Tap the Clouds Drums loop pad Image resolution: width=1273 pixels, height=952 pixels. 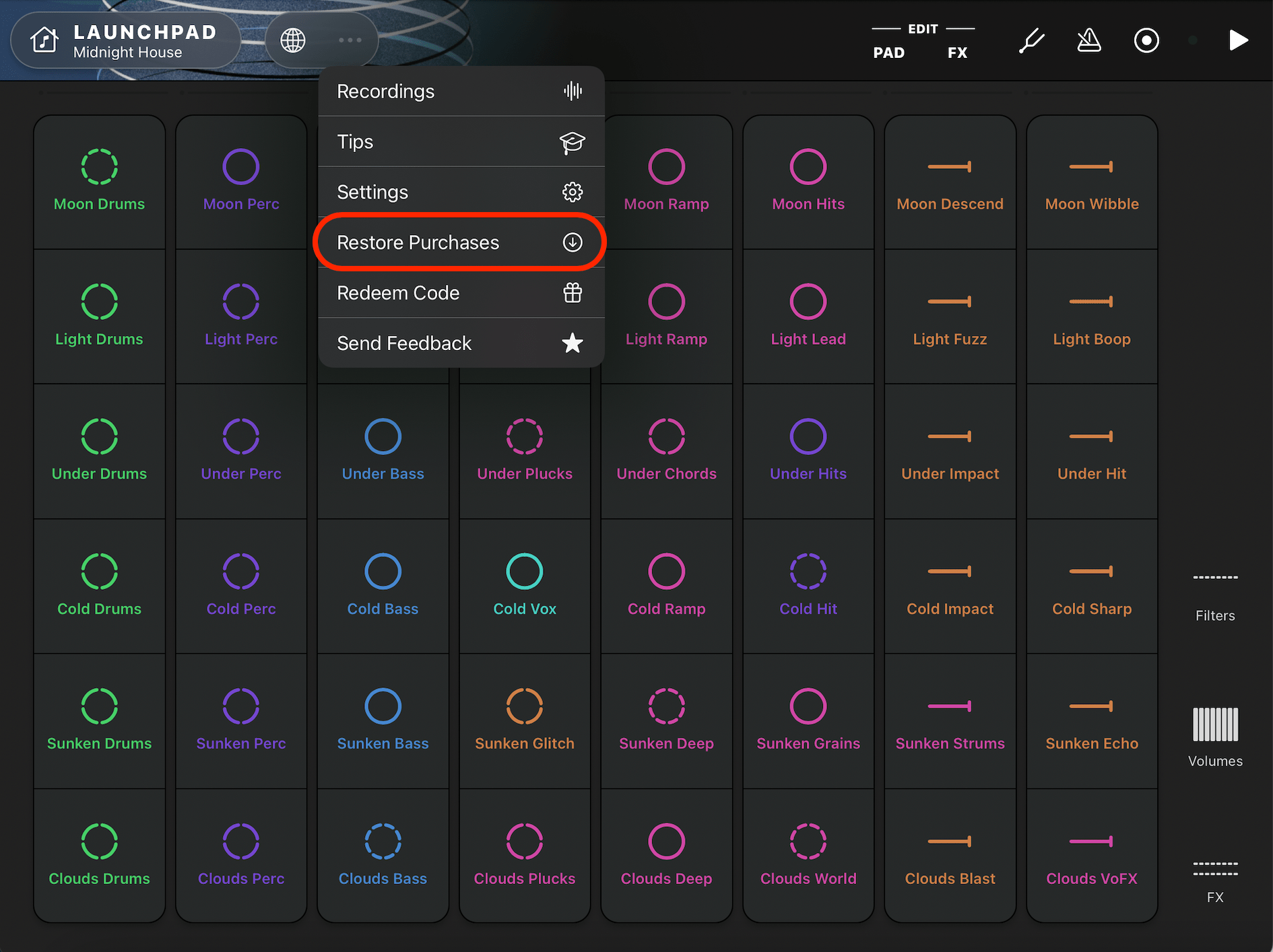click(100, 856)
